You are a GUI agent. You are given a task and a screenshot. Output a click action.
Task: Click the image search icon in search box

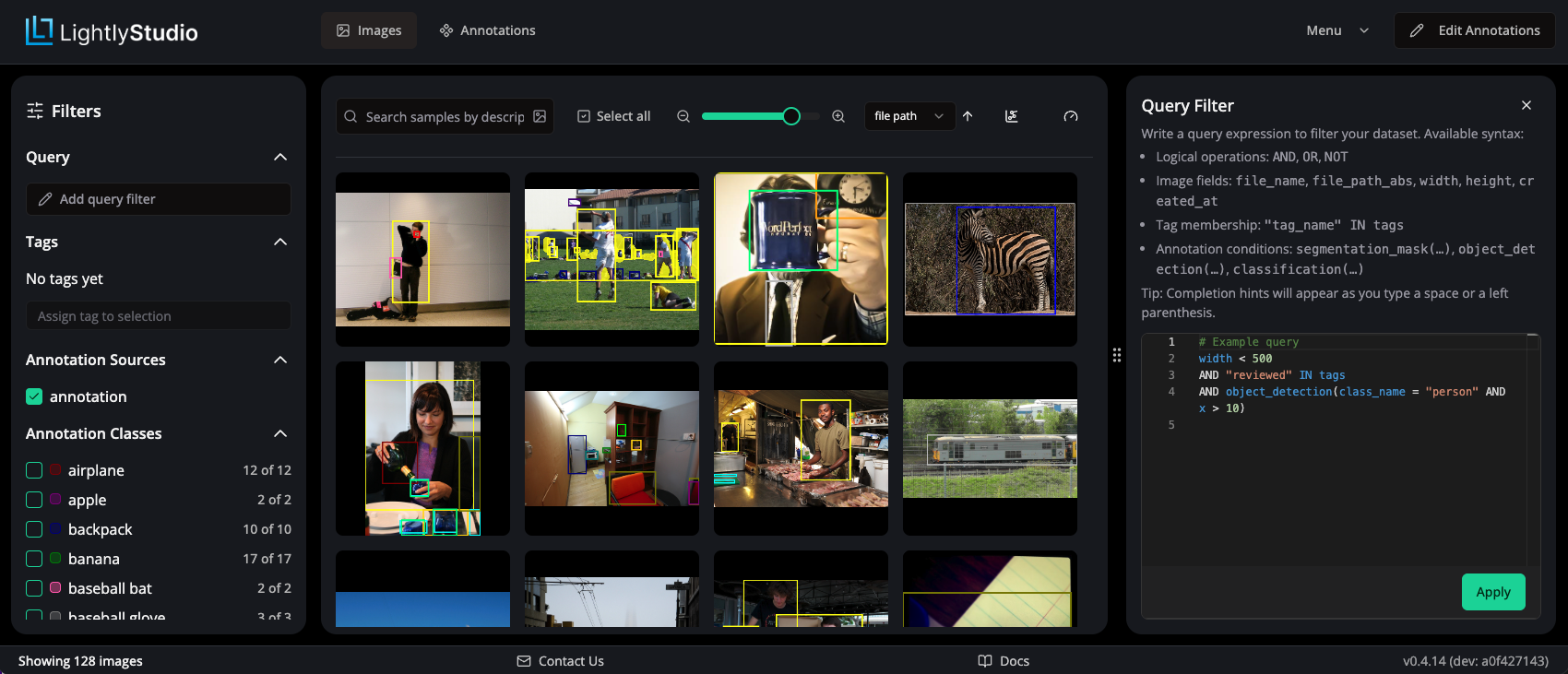pyautogui.click(x=540, y=117)
